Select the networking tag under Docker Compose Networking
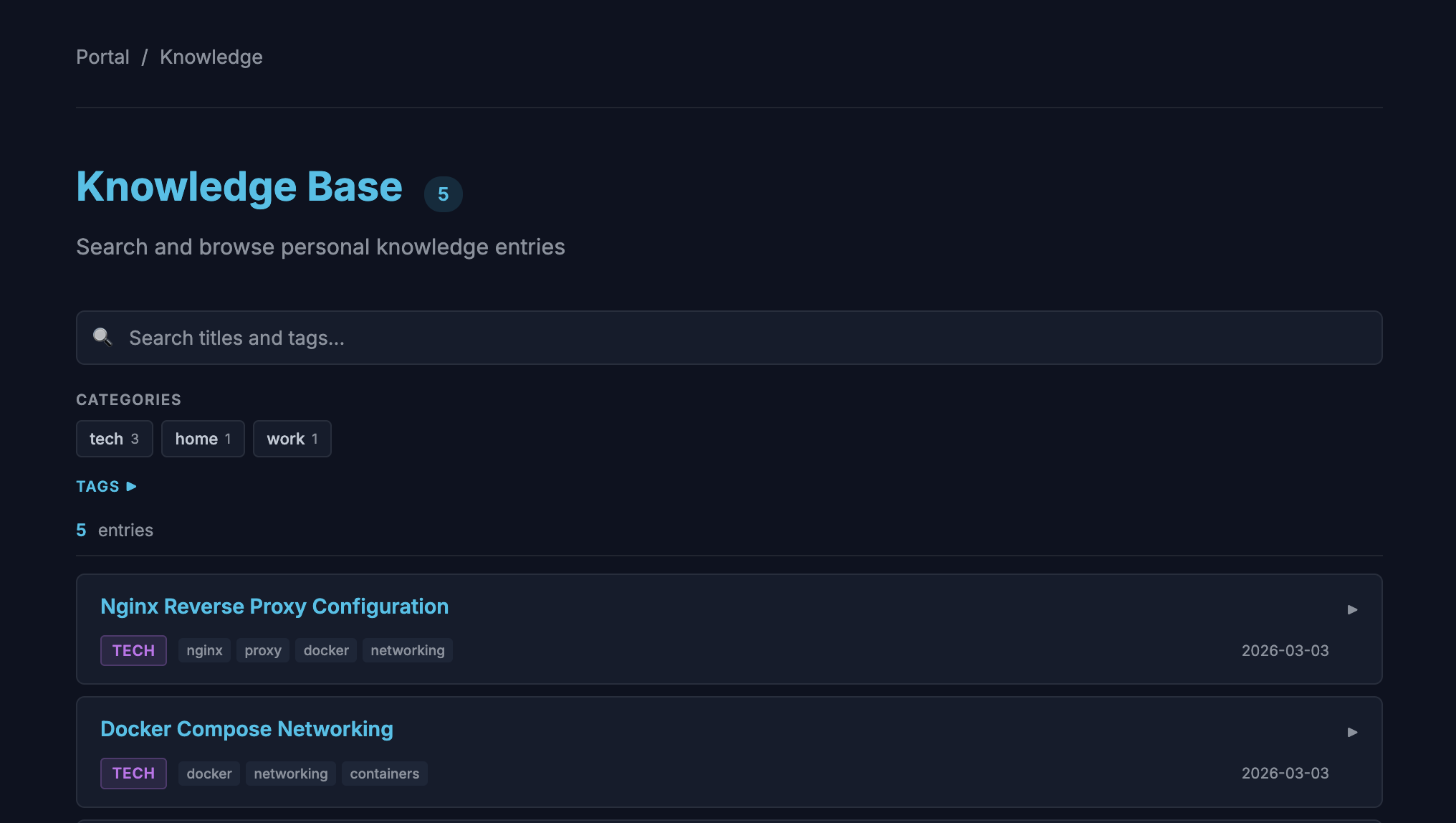 [290, 773]
